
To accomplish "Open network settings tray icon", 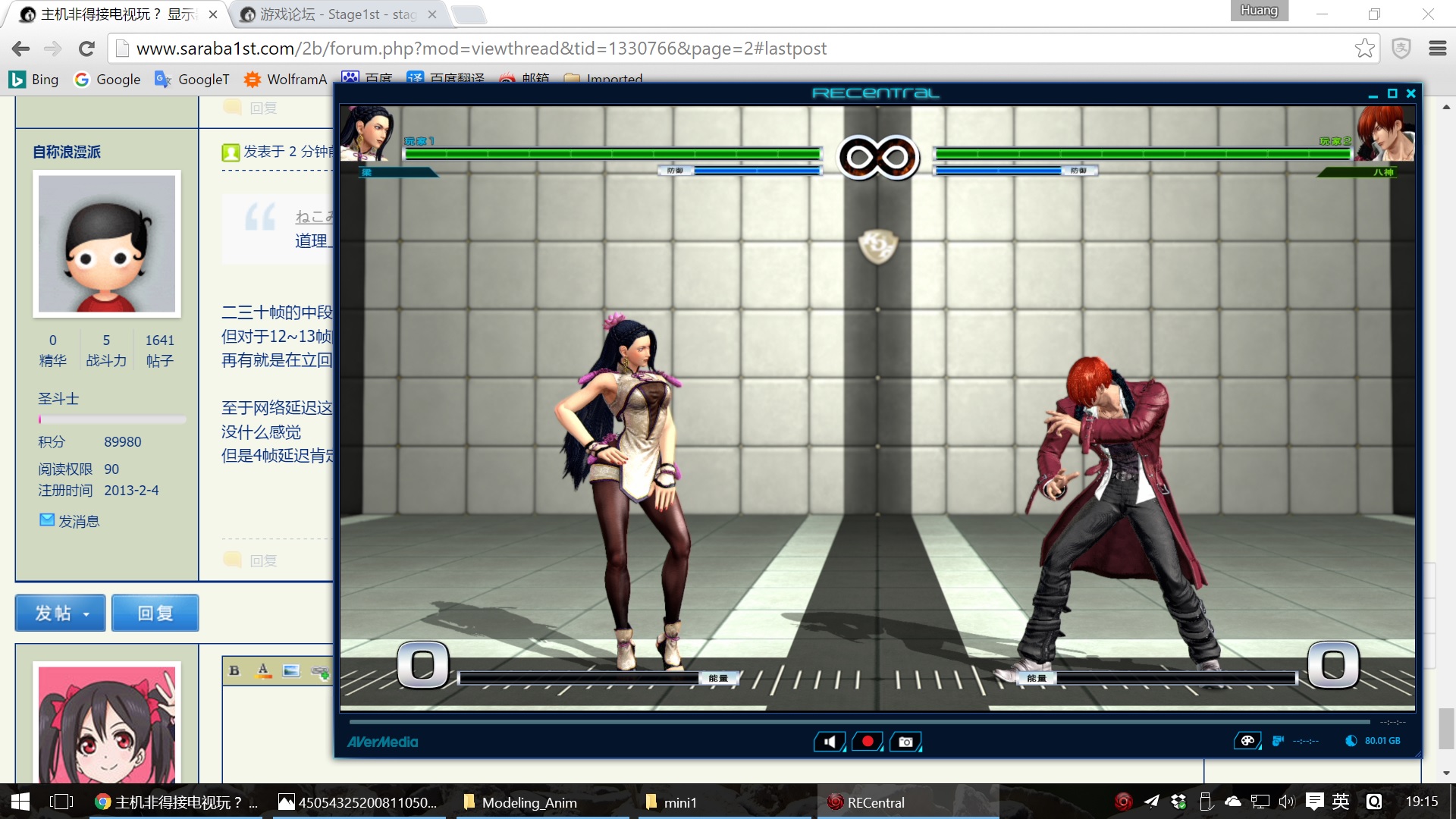I will pos(1260,802).
